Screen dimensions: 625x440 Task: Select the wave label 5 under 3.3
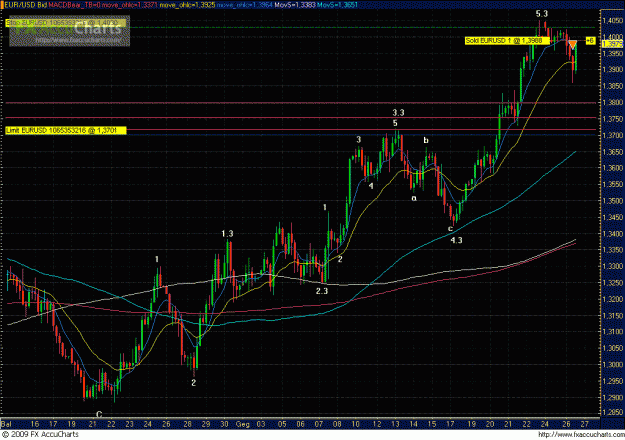[x=395, y=123]
